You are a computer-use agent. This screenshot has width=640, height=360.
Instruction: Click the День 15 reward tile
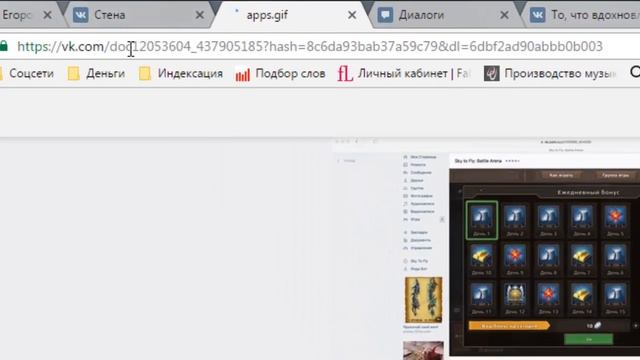615,298
